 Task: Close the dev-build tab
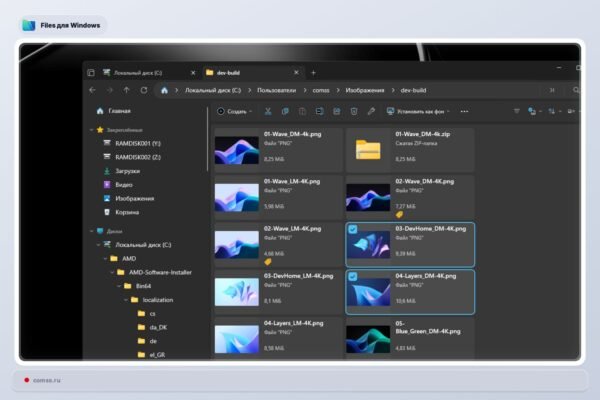296,72
